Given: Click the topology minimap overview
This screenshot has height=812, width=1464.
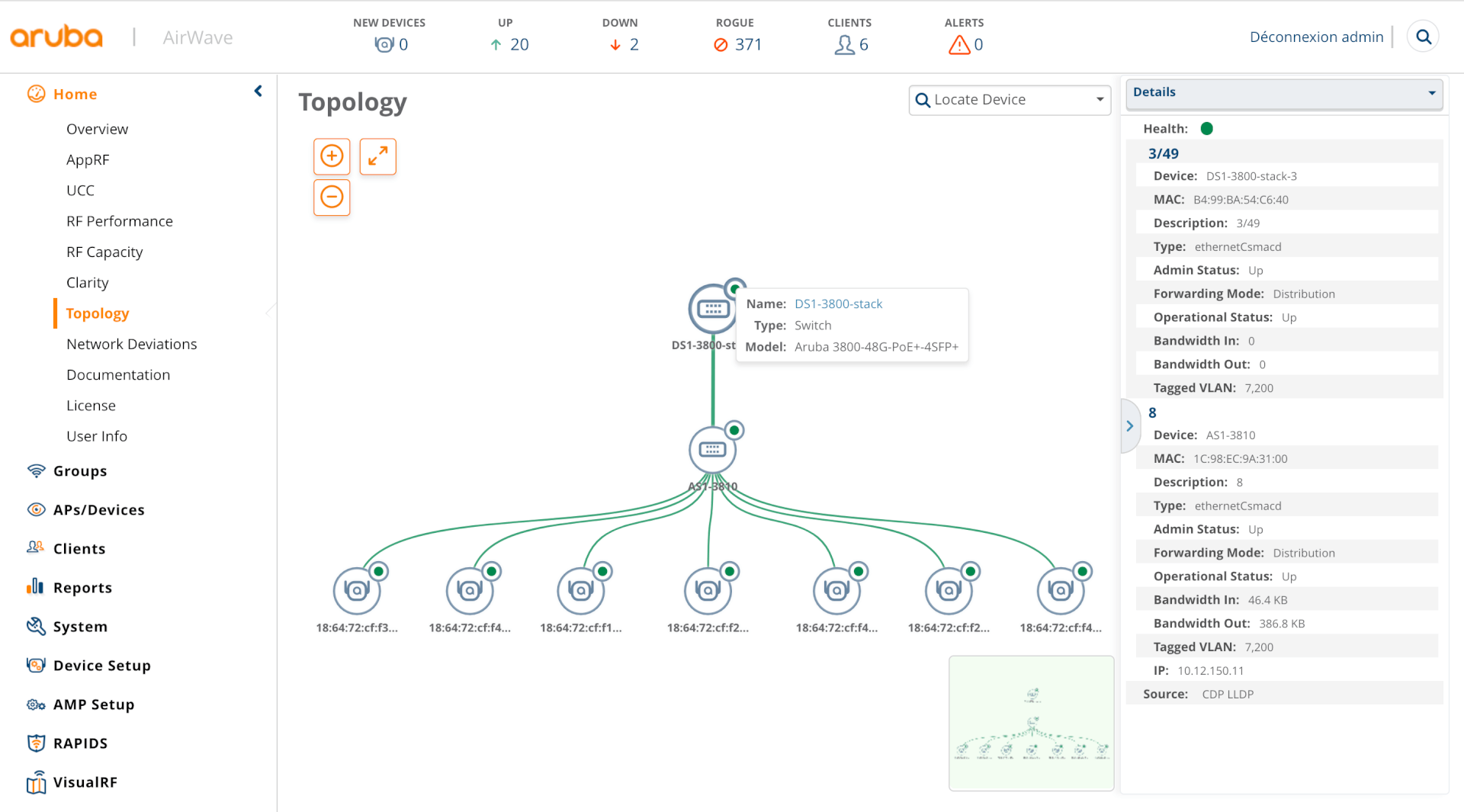Looking at the screenshot, I should (x=1031, y=723).
